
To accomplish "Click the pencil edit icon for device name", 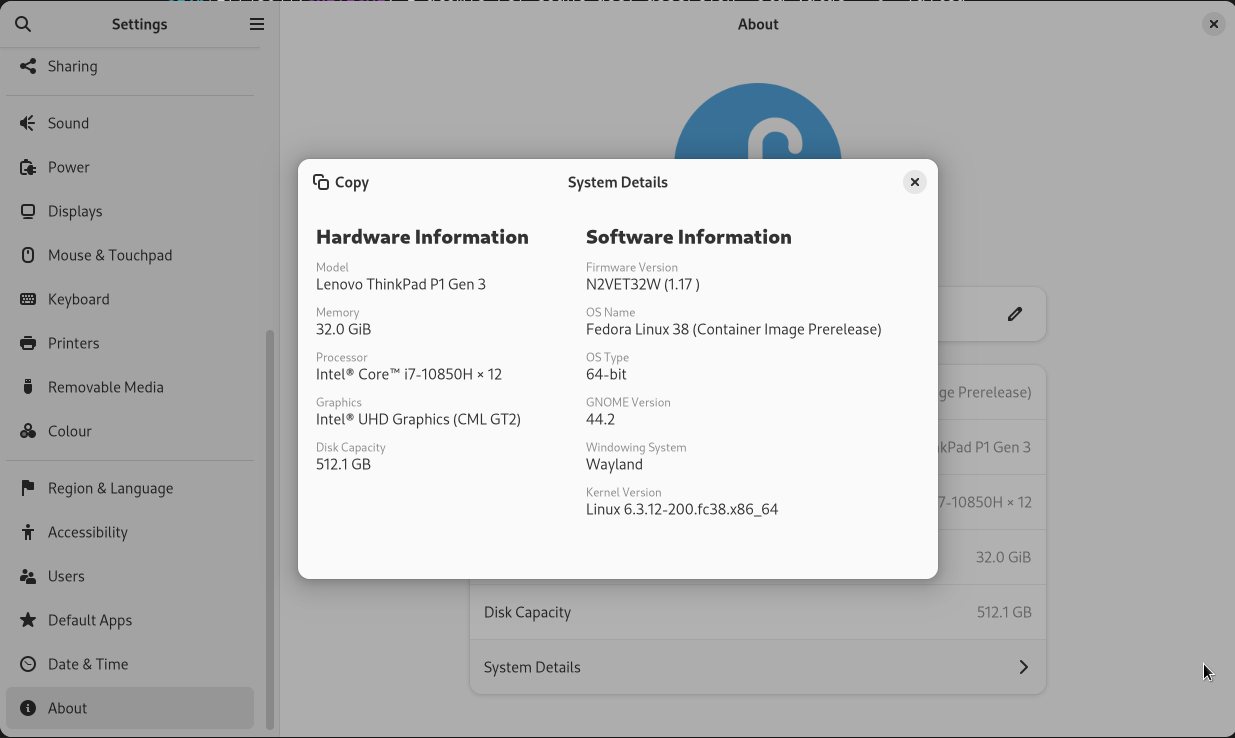I will [1015, 314].
